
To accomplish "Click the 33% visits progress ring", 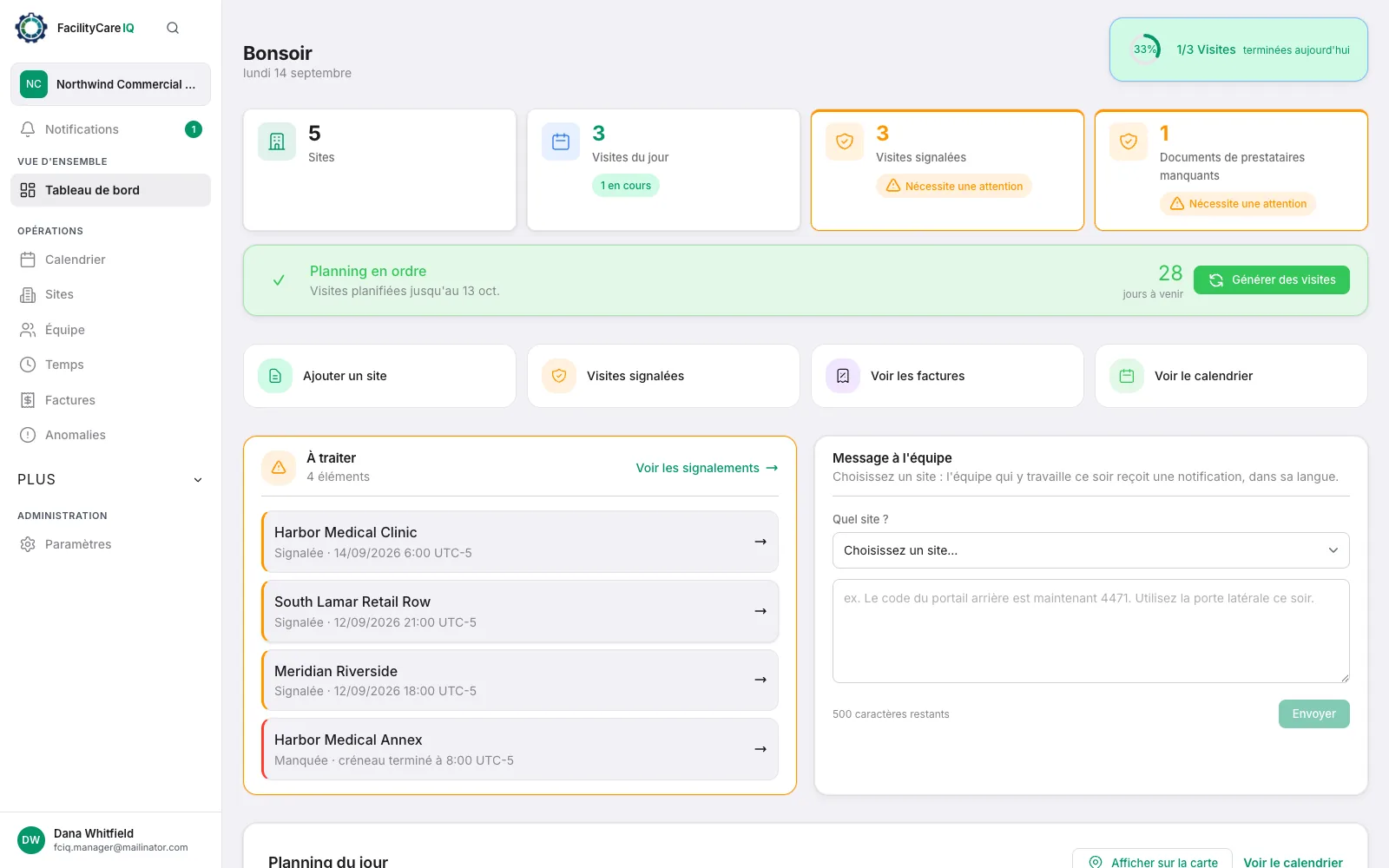I will click(1145, 49).
